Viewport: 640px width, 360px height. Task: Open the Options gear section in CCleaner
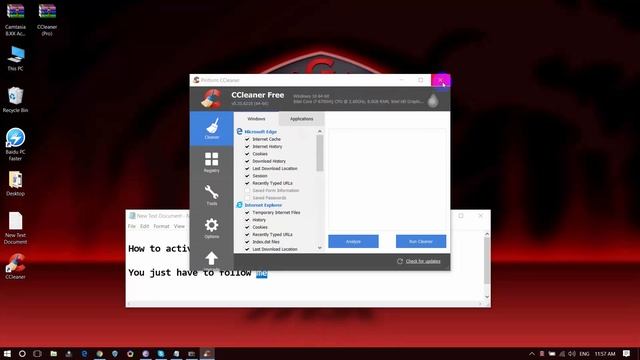211,228
